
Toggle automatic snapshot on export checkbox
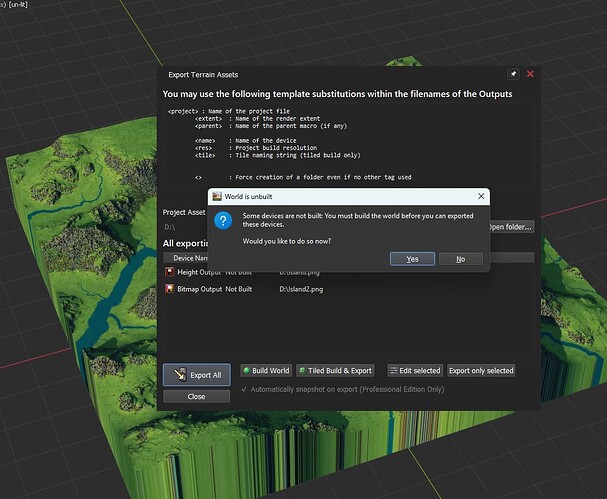(x=245, y=389)
